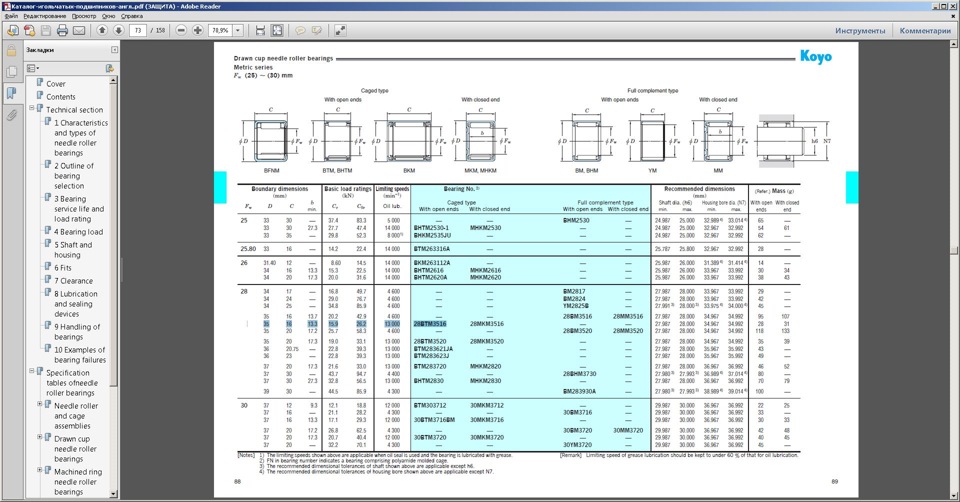Open bookmark 5 Shaft and housing
The width and height of the screenshot is (960, 502).
(73, 250)
